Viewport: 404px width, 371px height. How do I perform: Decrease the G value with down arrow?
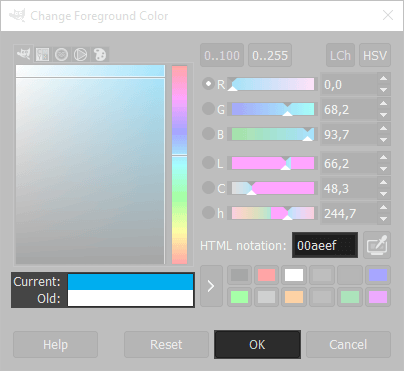click(384, 115)
